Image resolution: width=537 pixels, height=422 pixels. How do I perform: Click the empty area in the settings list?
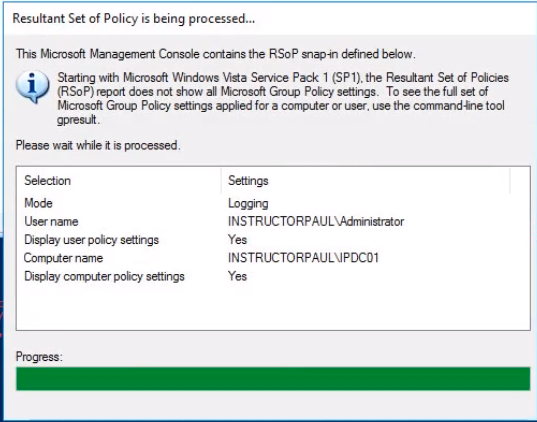point(273,307)
